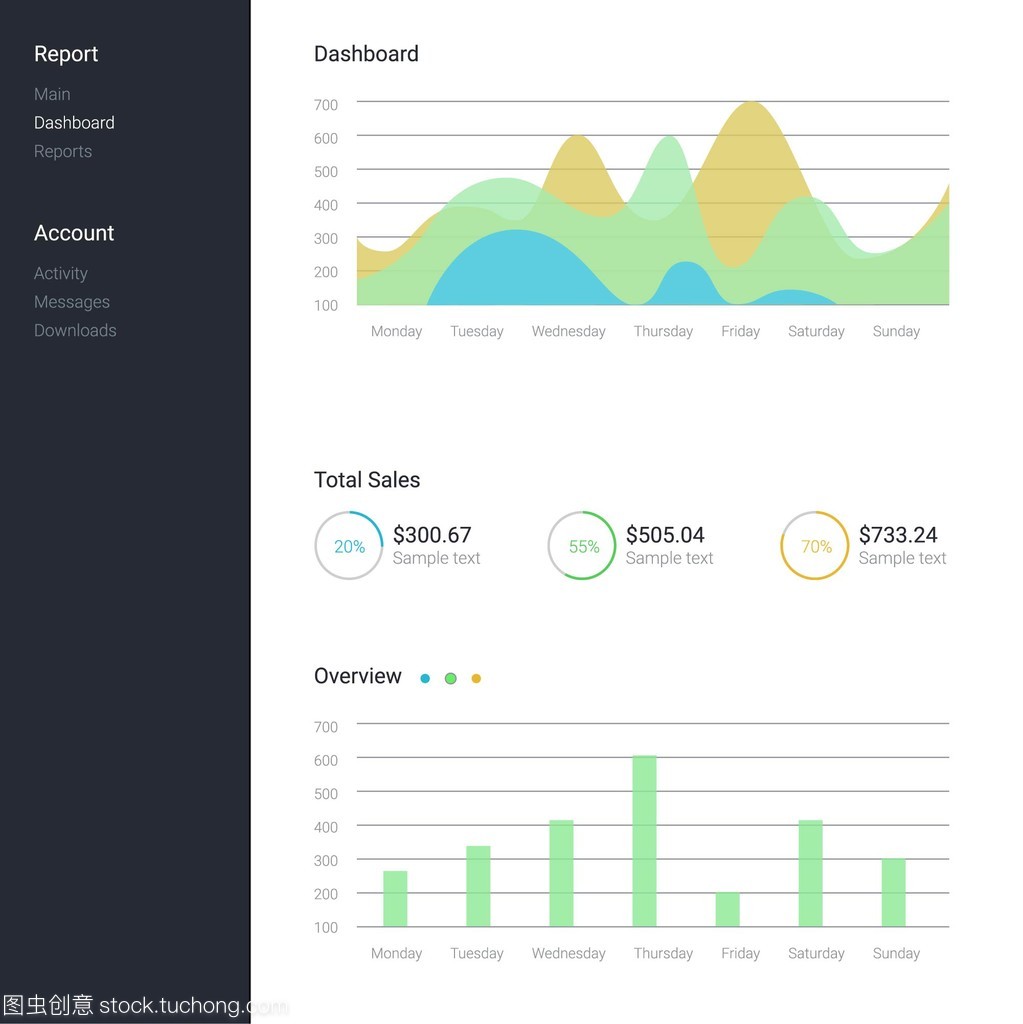Go to Dashboard in the sidebar
Image resolution: width=1023 pixels, height=1024 pixels.
[74, 123]
